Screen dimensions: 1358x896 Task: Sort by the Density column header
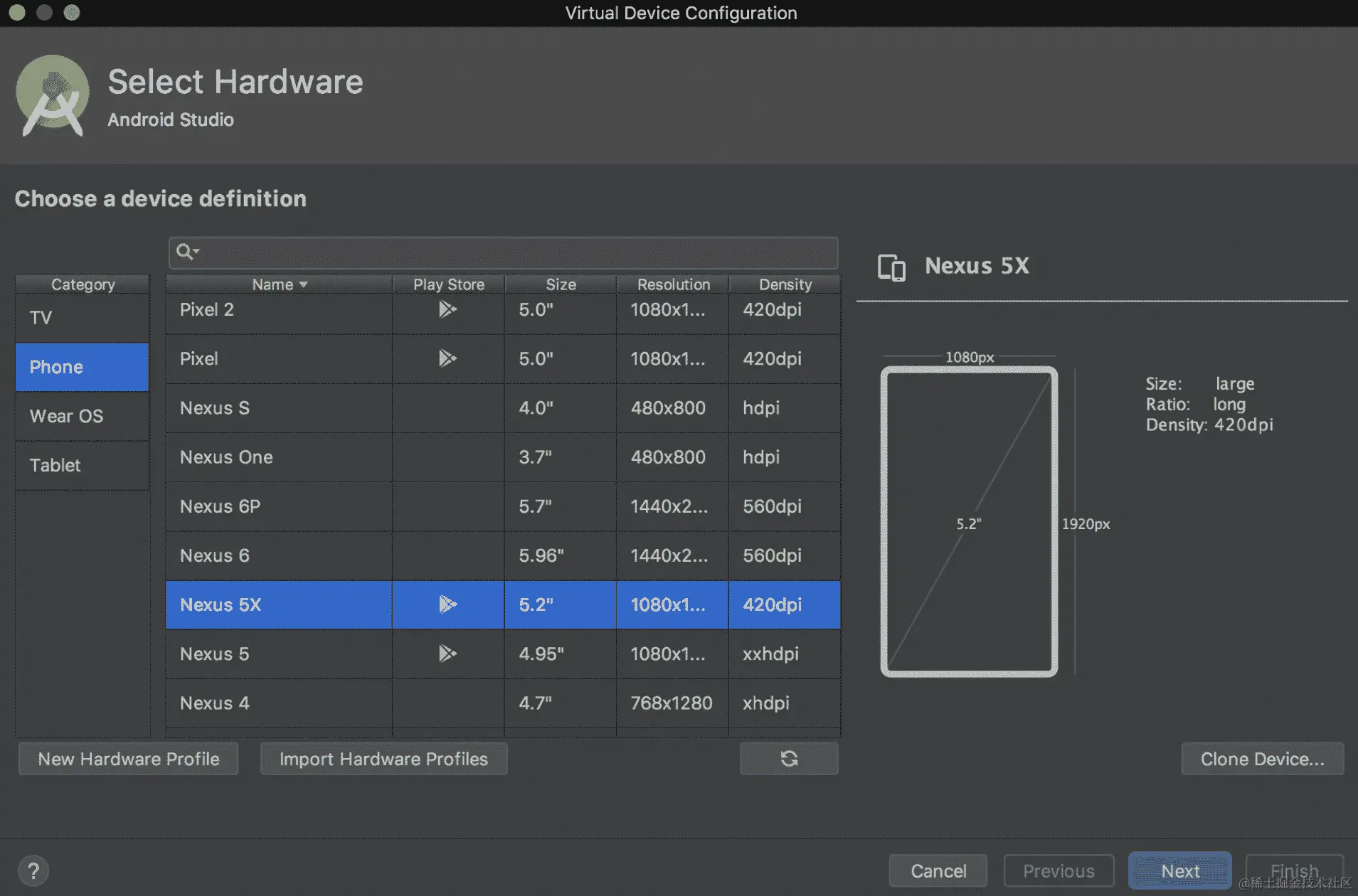tap(785, 284)
